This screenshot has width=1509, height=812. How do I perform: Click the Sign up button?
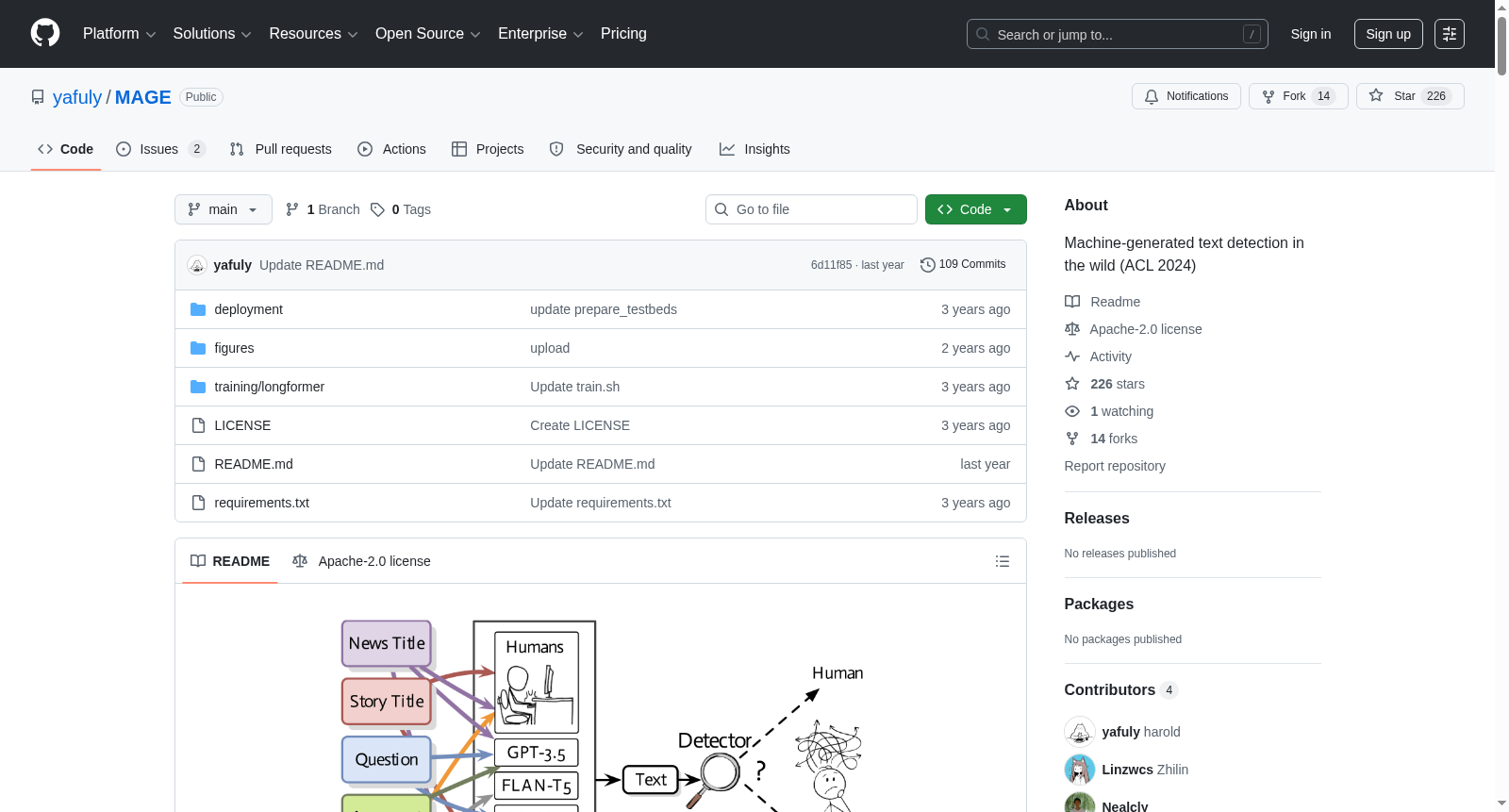point(1388,34)
